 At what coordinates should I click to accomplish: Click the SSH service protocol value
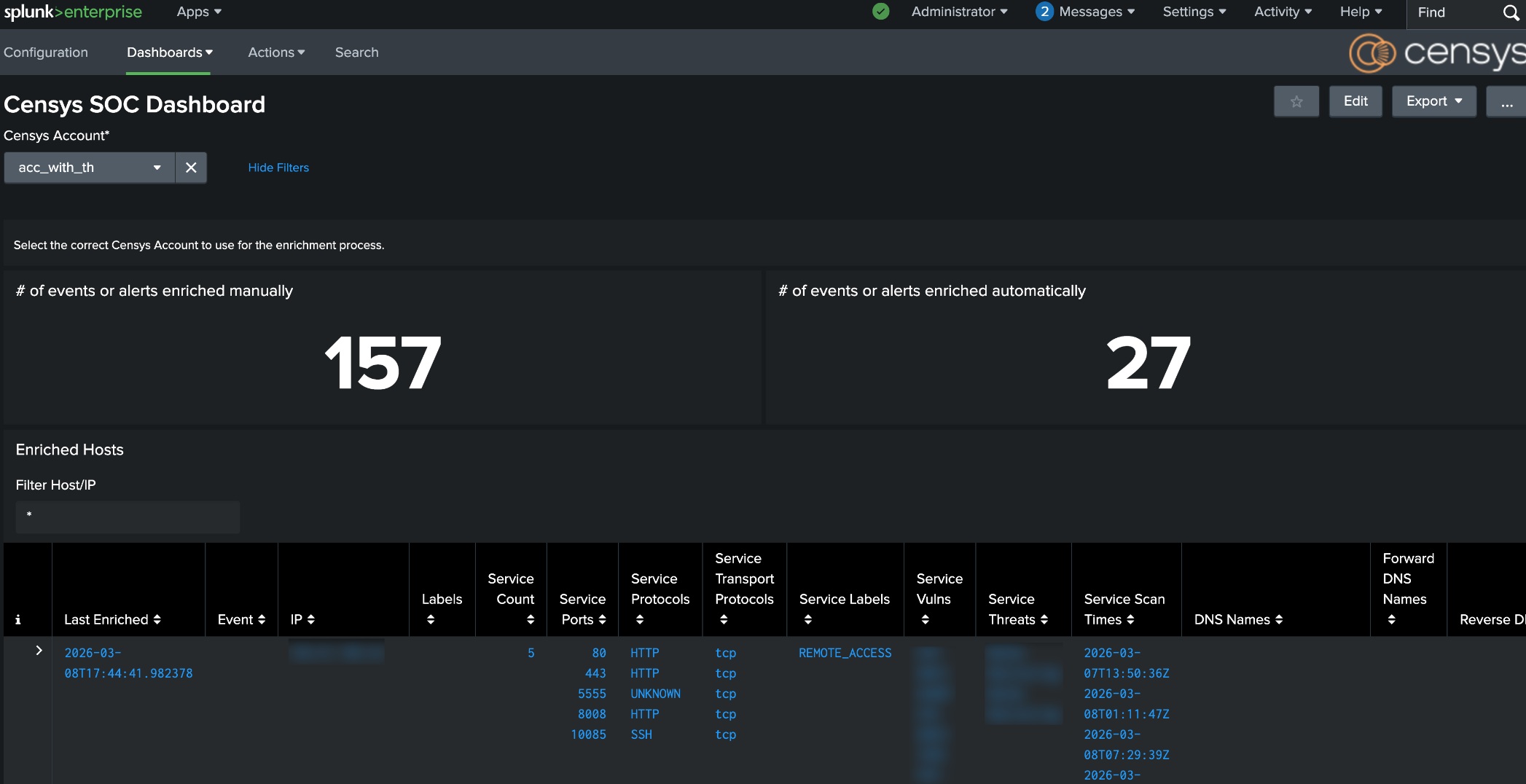(641, 734)
